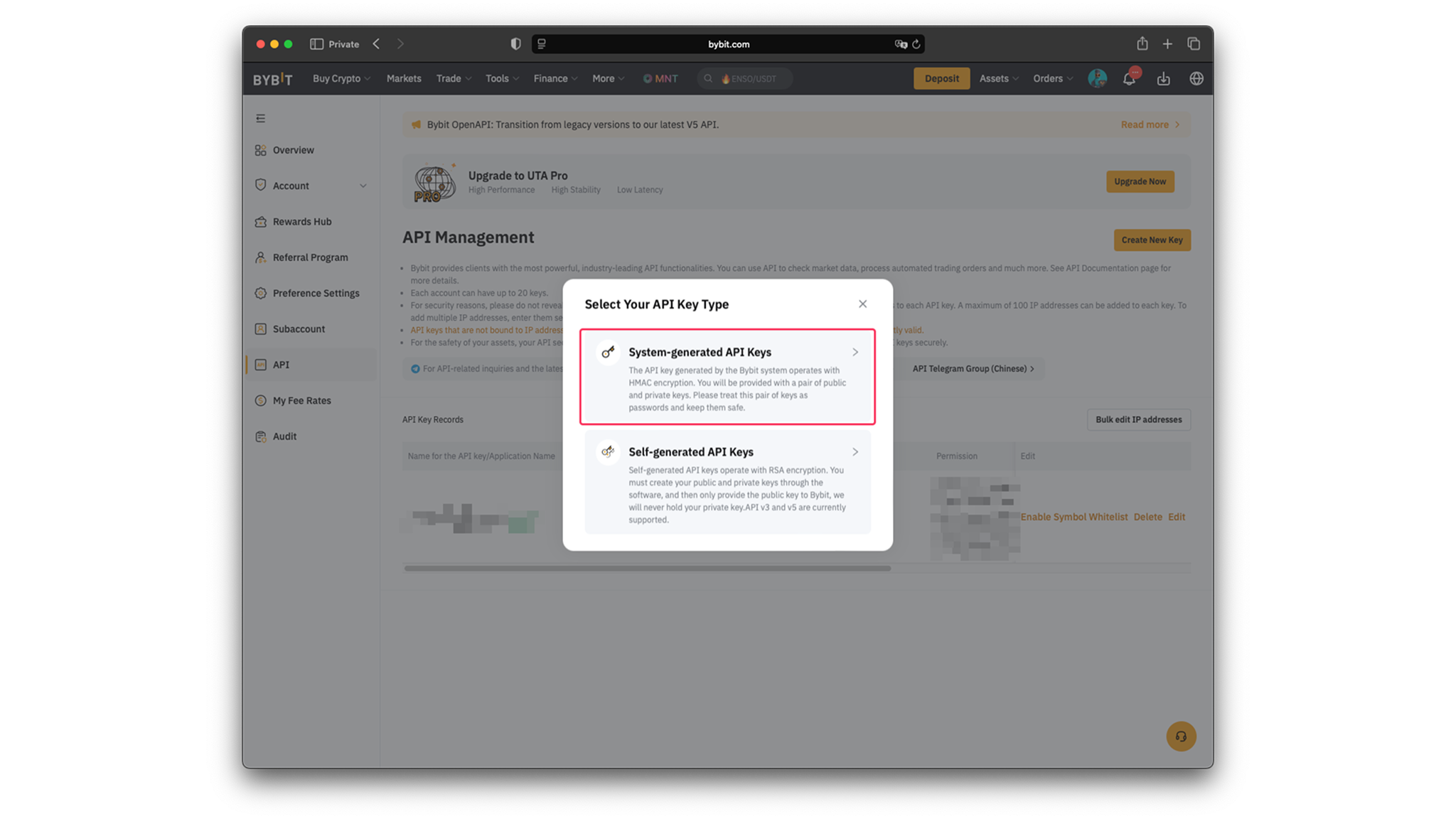The width and height of the screenshot is (1456, 819).
Task: Click the System-generated API Keys title
Action: (x=700, y=352)
